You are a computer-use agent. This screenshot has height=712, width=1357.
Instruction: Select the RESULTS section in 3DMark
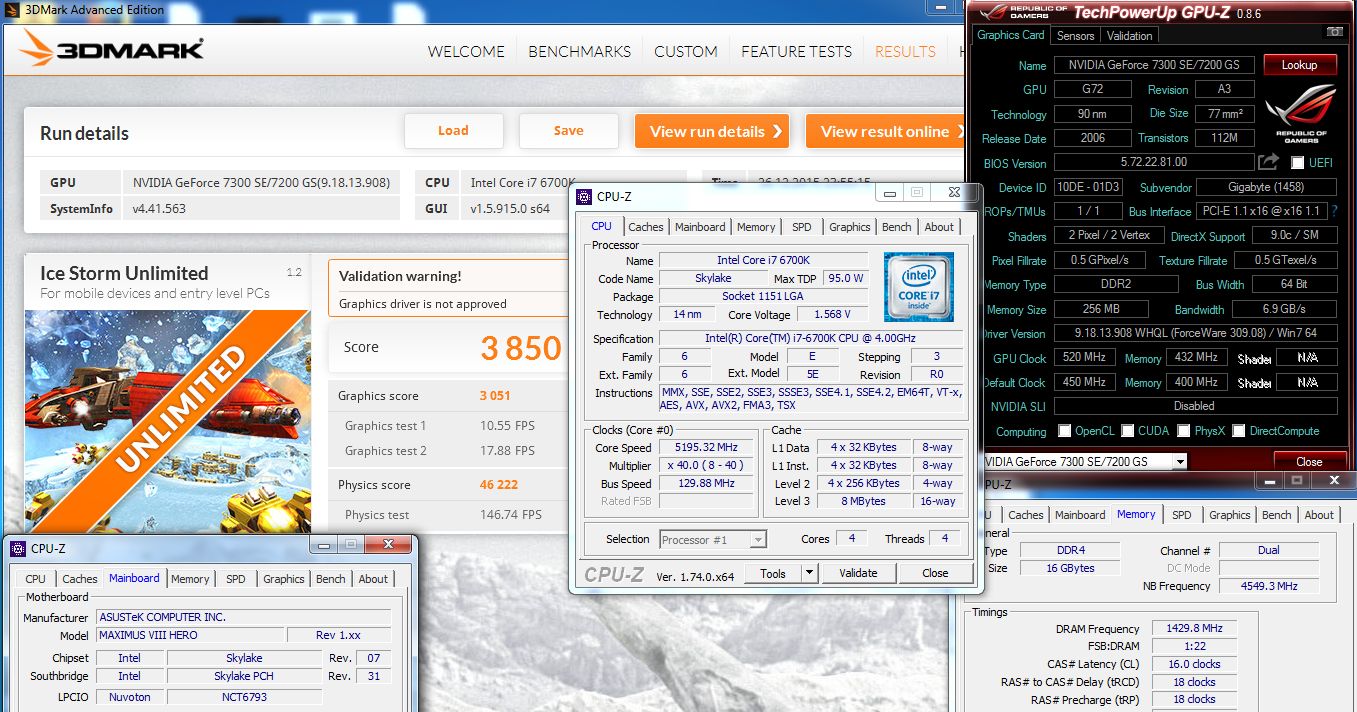tap(905, 51)
